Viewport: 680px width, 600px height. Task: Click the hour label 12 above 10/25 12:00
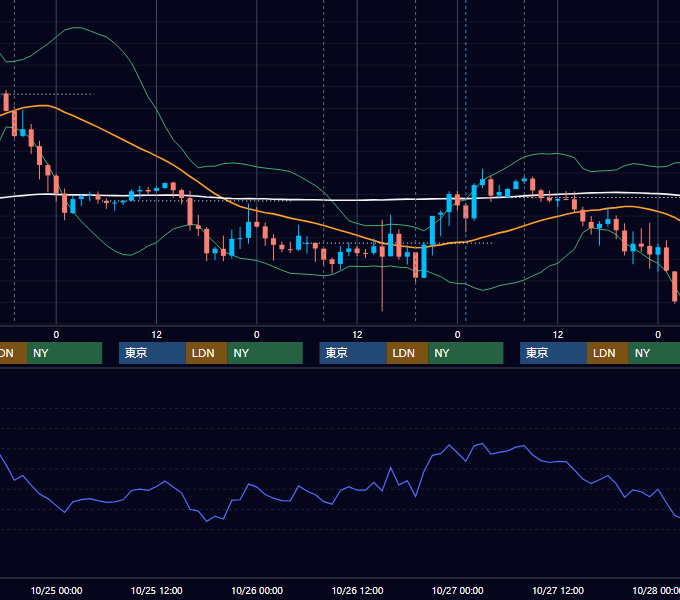pyautogui.click(x=157, y=335)
